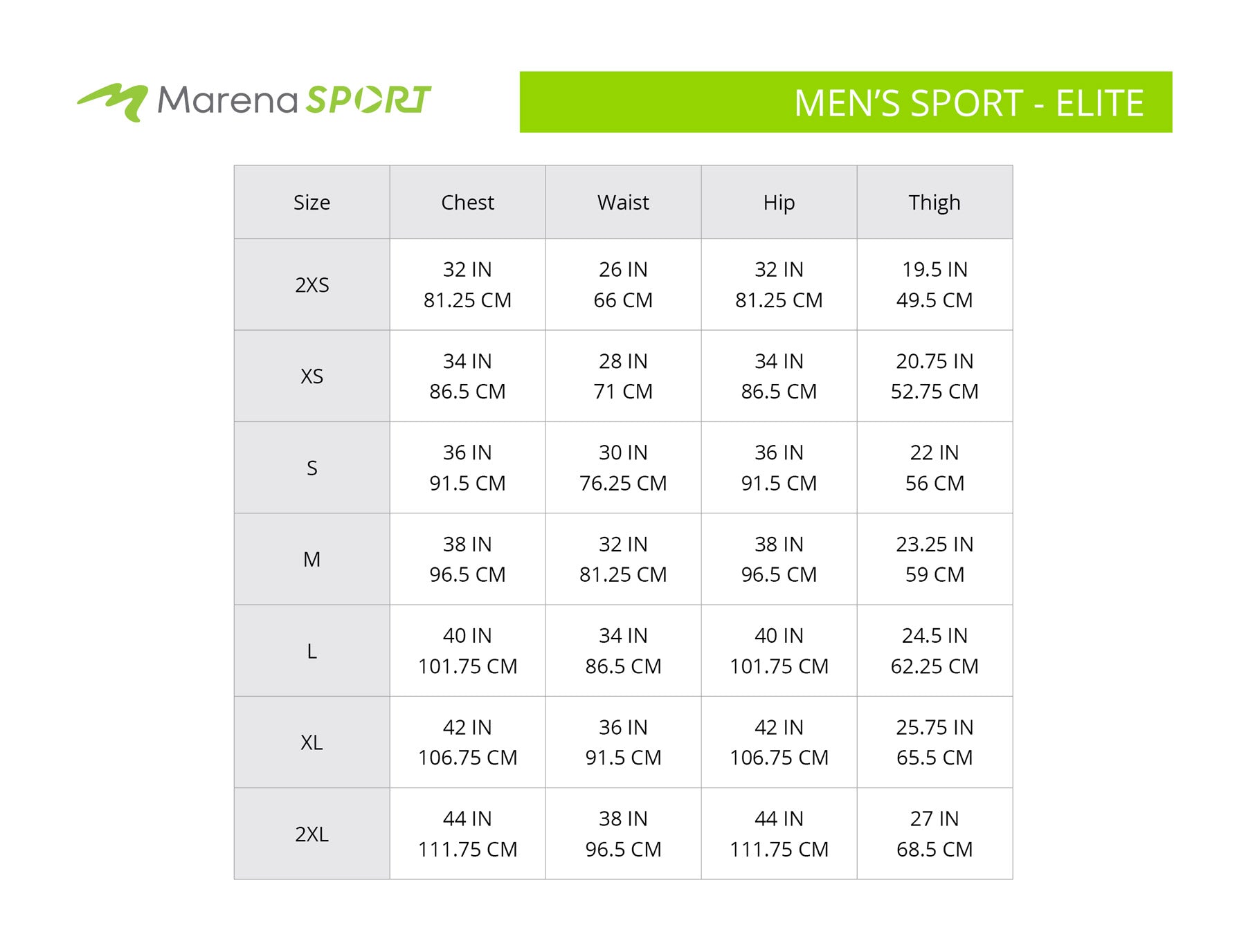Click the 36 IN / 91.5 CM waist cell
The width and height of the screenshot is (1246, 952).
(623, 742)
